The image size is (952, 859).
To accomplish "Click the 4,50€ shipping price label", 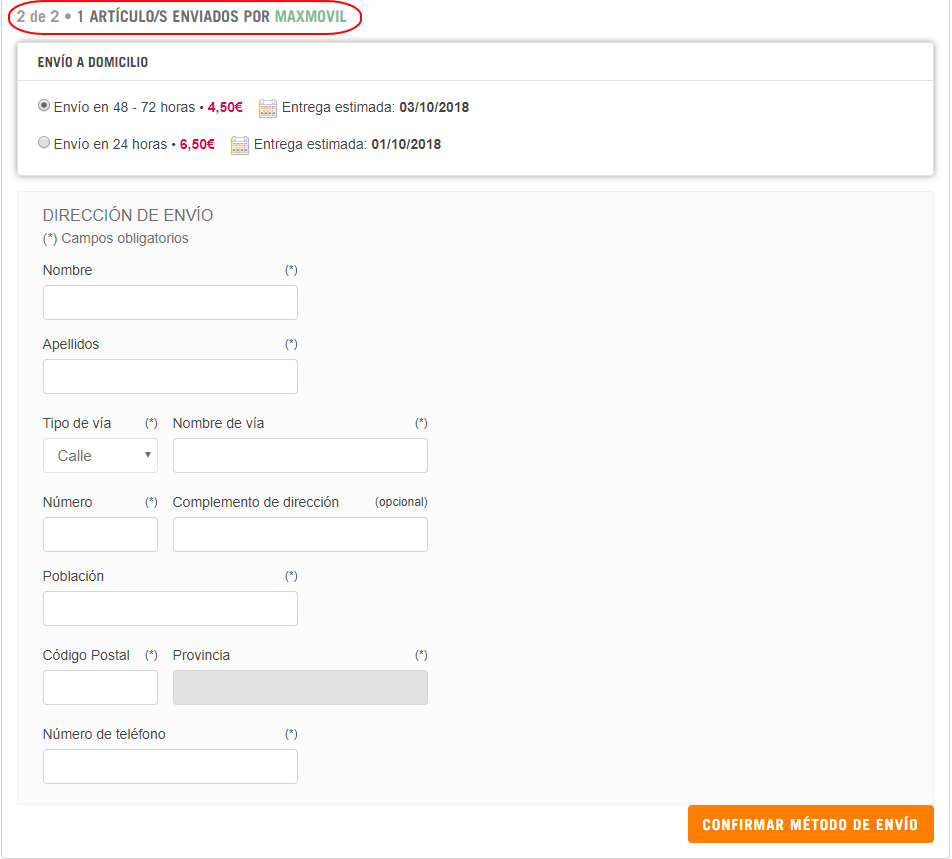I will point(225,107).
